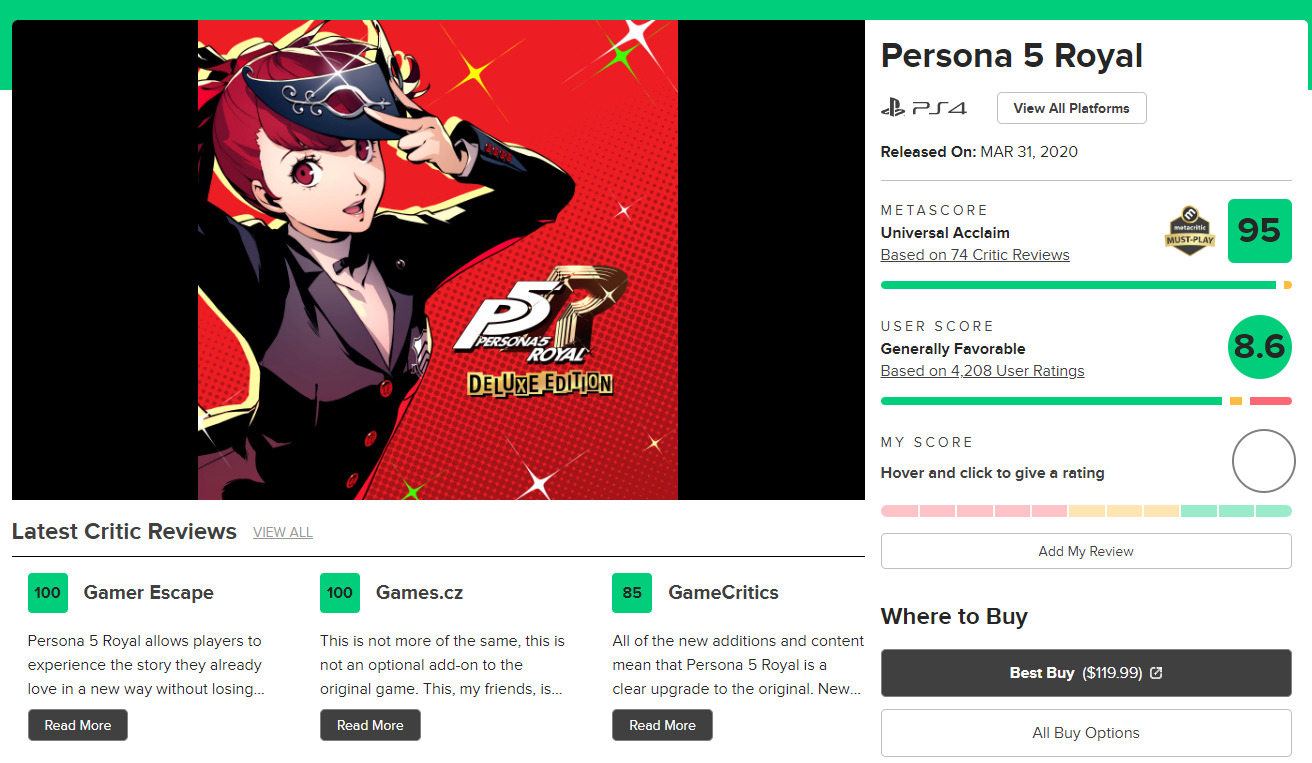Set my score on the rating bar's last green segment
1312x763 pixels.
click(1273, 511)
